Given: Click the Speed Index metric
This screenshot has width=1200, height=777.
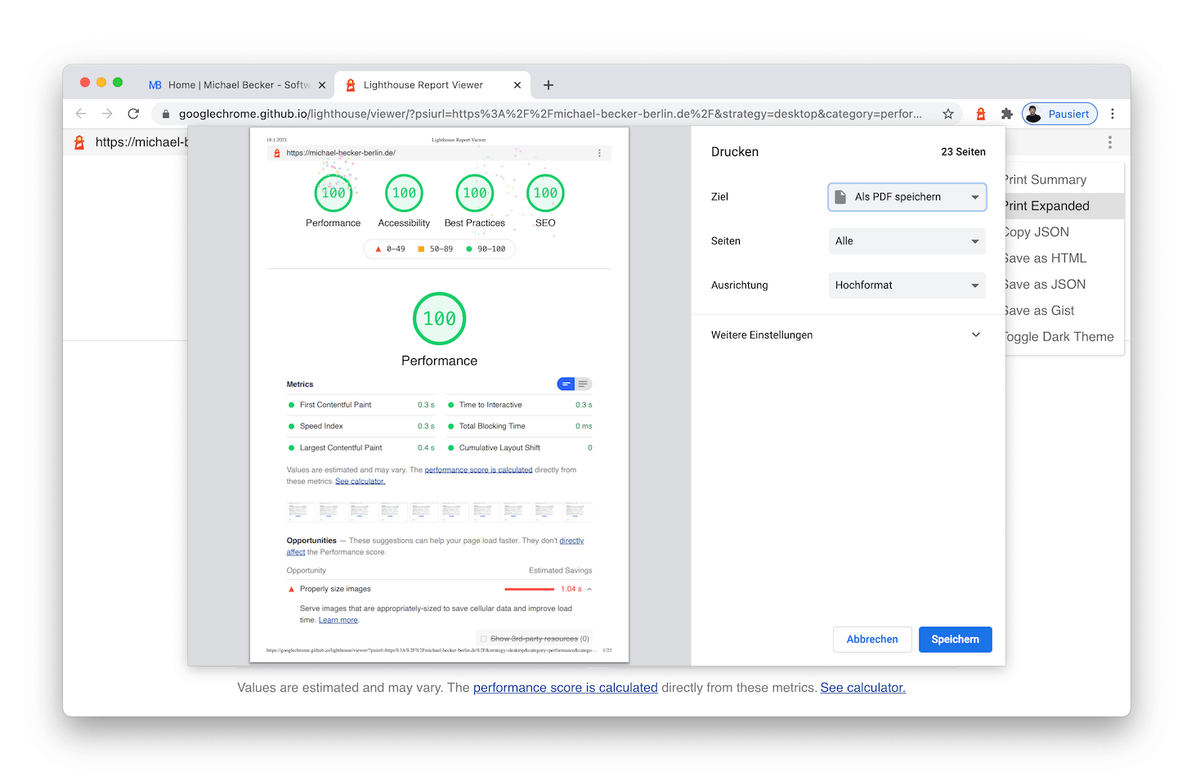Looking at the screenshot, I should (x=361, y=426).
